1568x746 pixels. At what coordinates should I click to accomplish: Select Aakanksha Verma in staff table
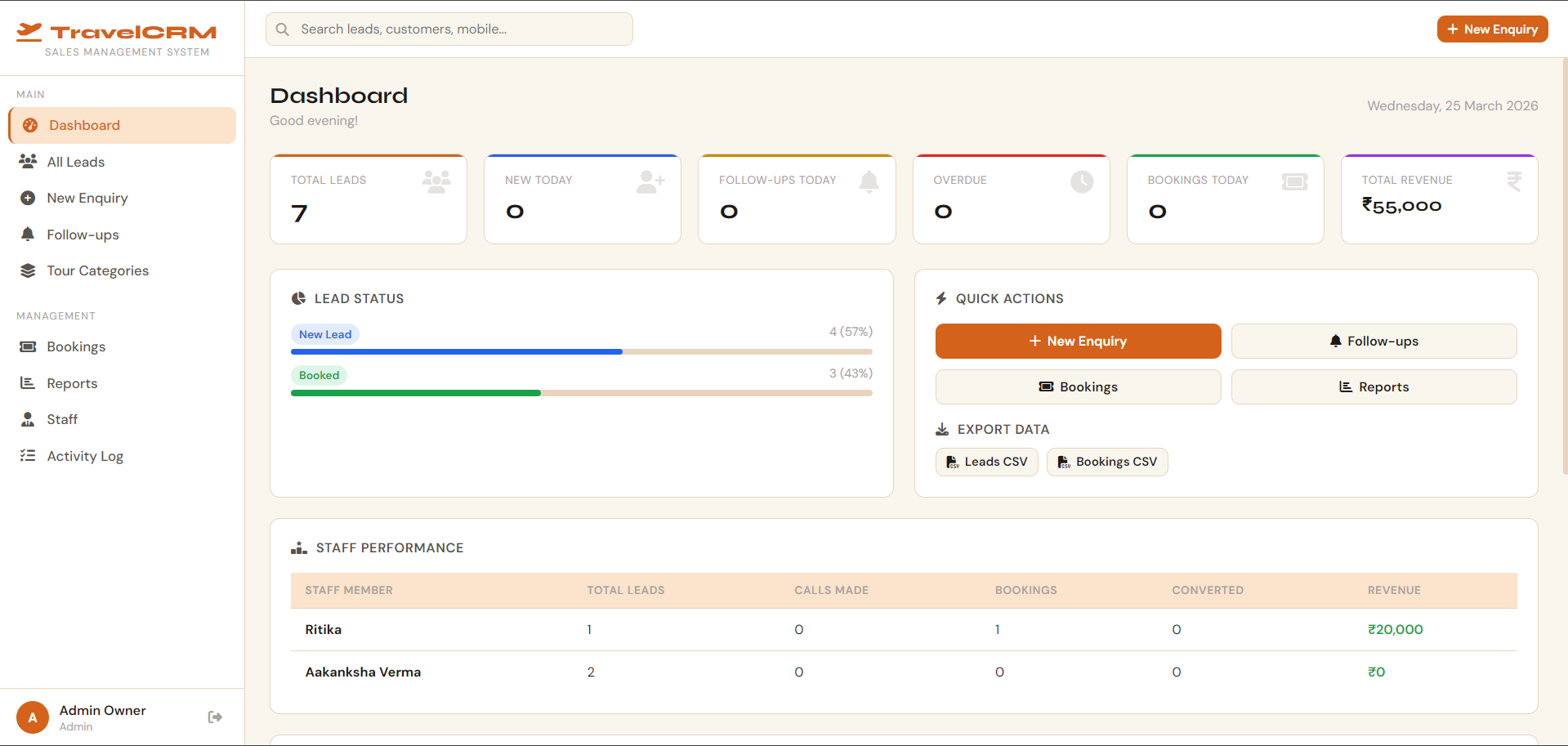pos(363,672)
